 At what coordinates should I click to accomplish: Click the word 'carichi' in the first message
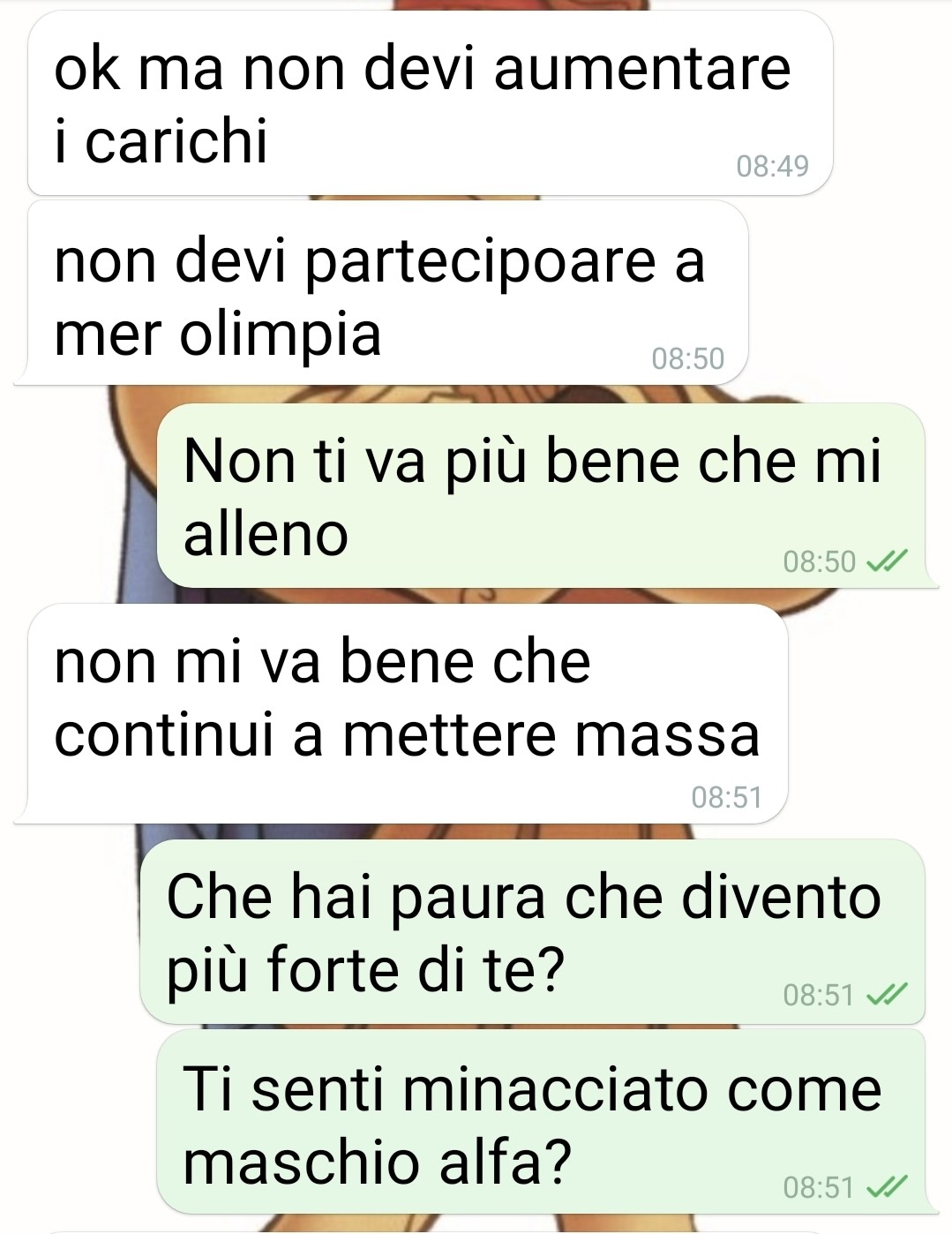(176, 141)
